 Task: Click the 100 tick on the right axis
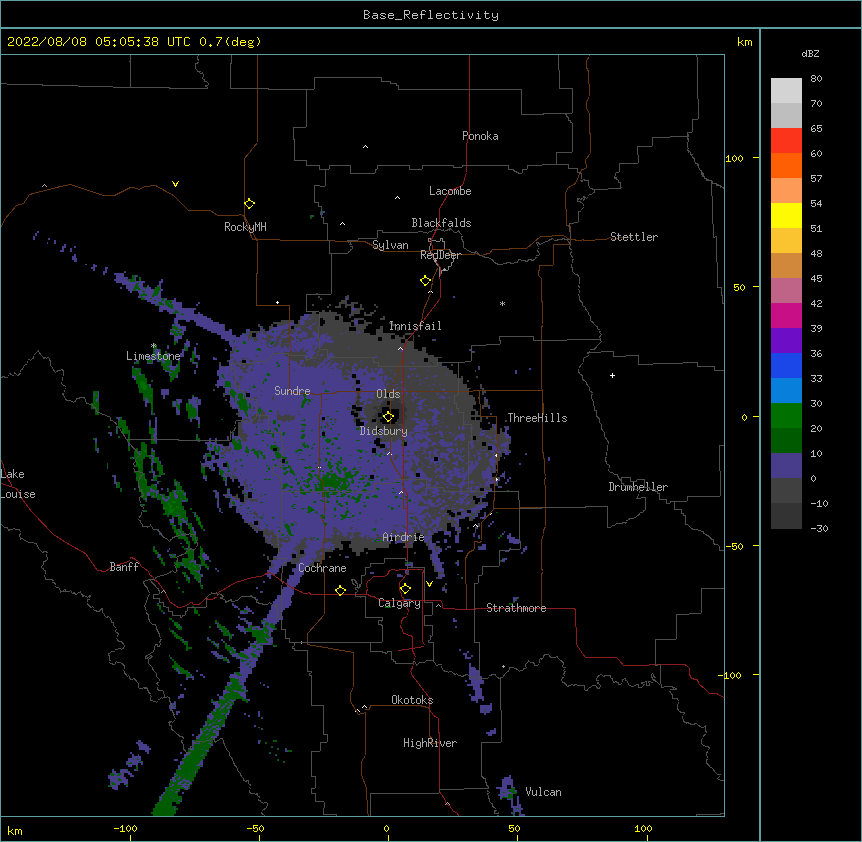734,158
